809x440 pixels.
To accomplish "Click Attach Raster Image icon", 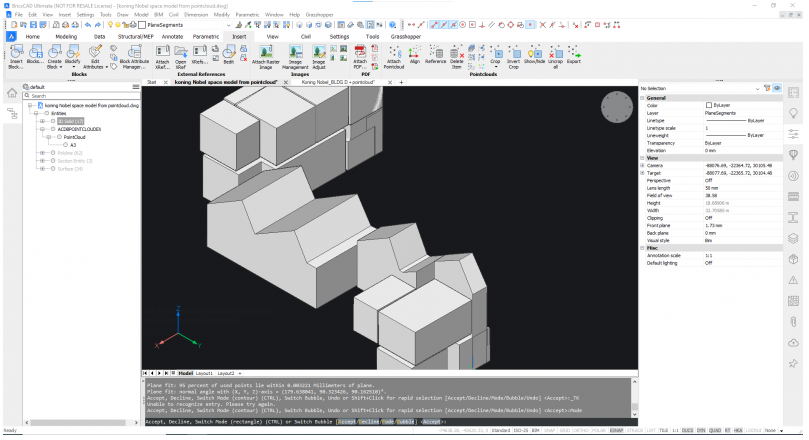I will 266,56.
